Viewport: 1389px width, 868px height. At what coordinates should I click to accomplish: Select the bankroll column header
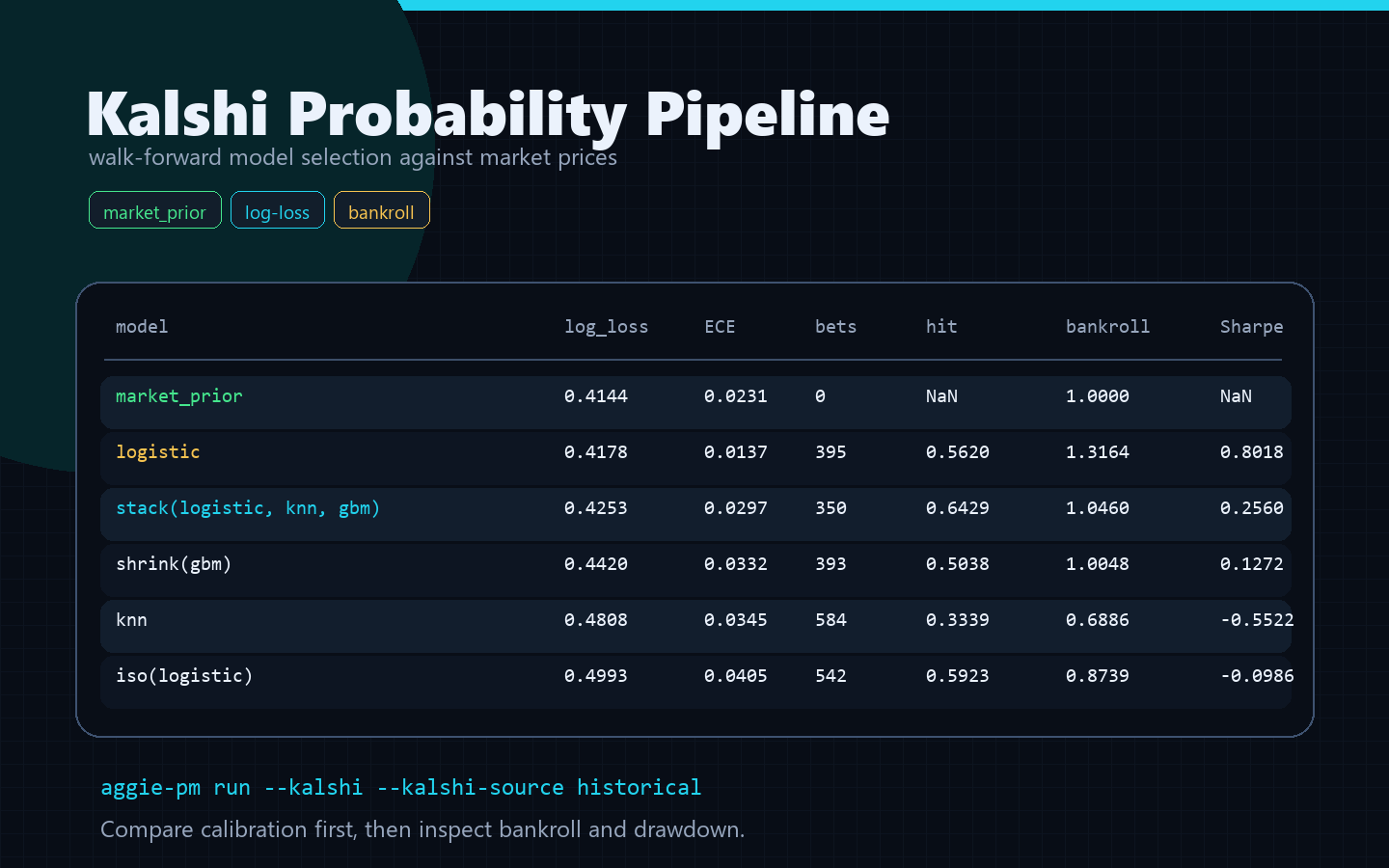[1108, 327]
